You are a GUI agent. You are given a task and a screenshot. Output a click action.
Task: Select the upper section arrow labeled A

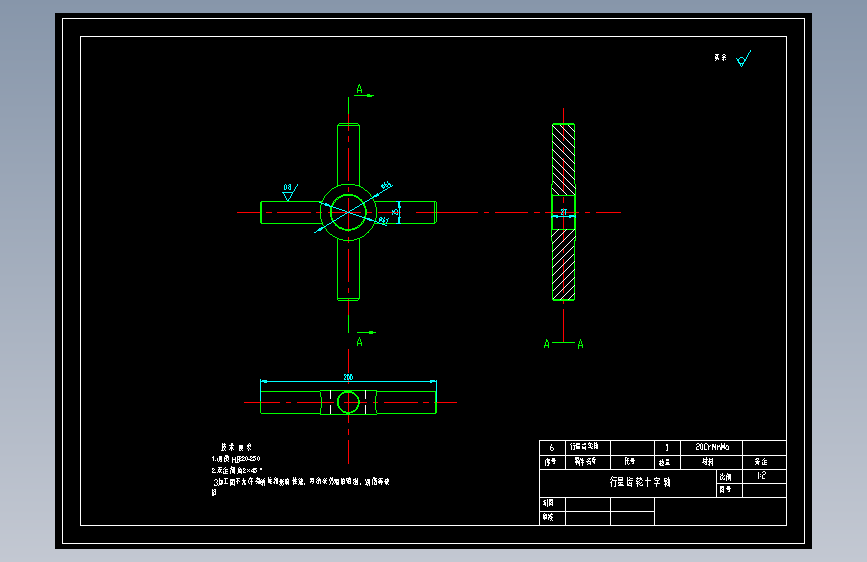(364, 91)
